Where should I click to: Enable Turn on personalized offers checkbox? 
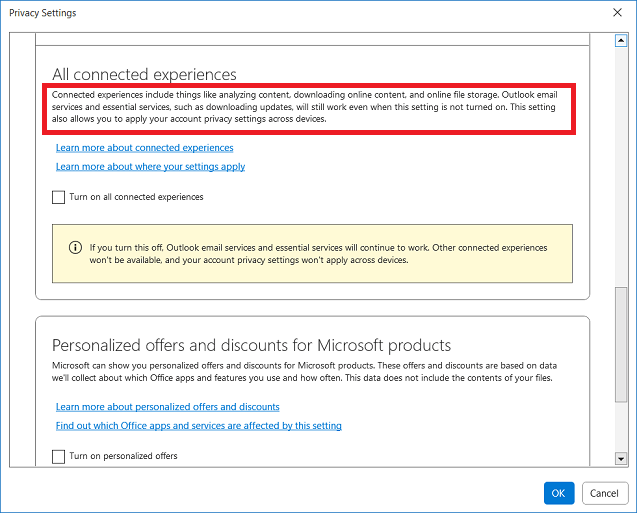click(x=58, y=456)
